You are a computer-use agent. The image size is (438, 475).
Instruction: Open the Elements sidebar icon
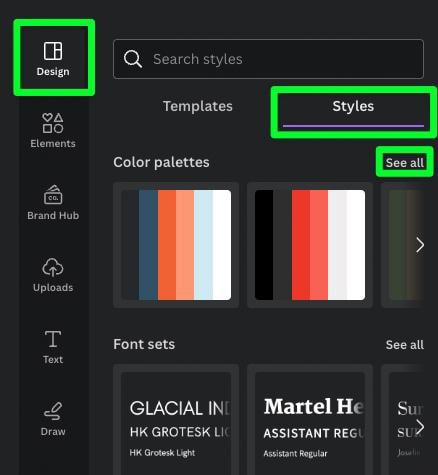[53, 123]
